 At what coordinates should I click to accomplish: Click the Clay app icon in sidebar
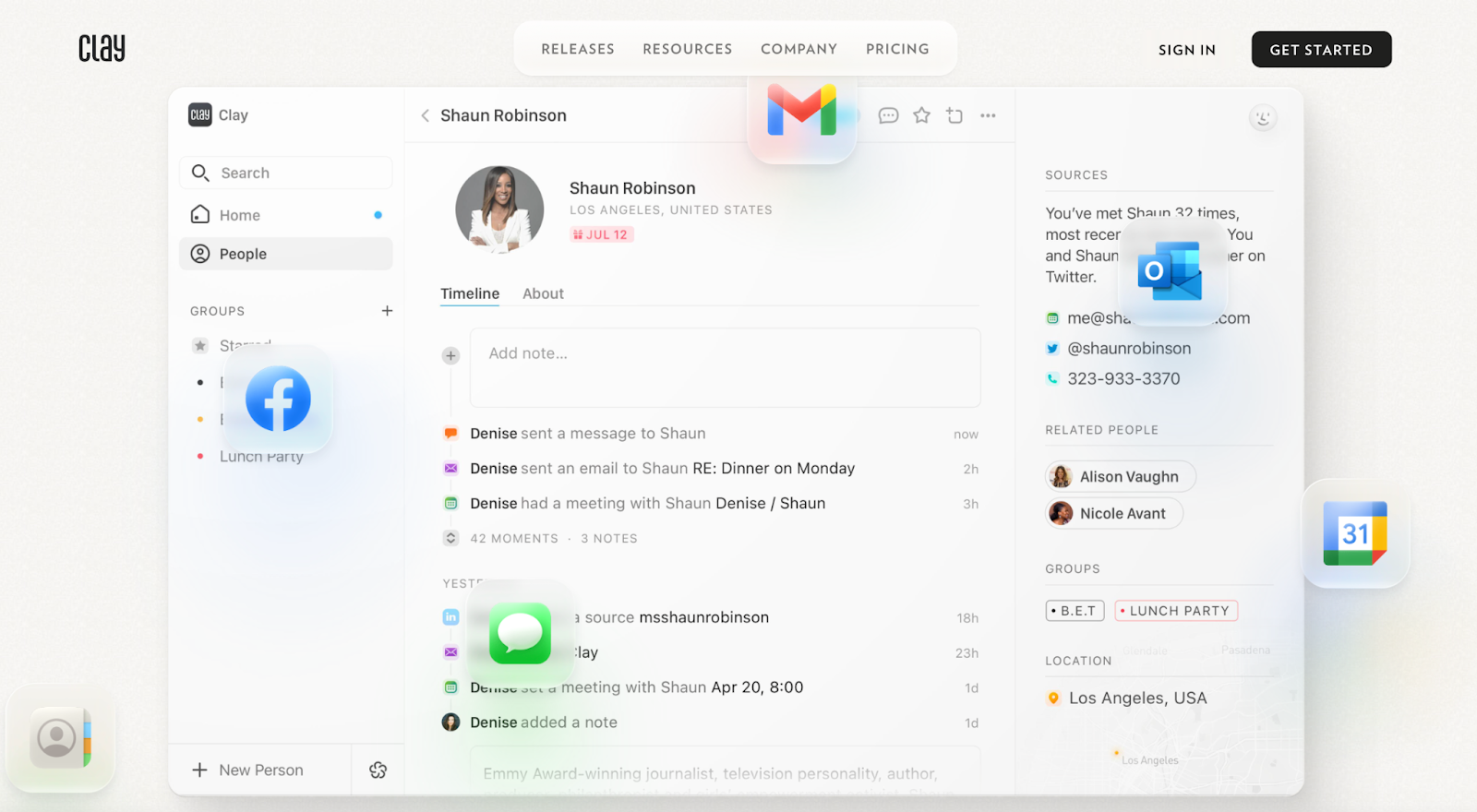pos(200,114)
